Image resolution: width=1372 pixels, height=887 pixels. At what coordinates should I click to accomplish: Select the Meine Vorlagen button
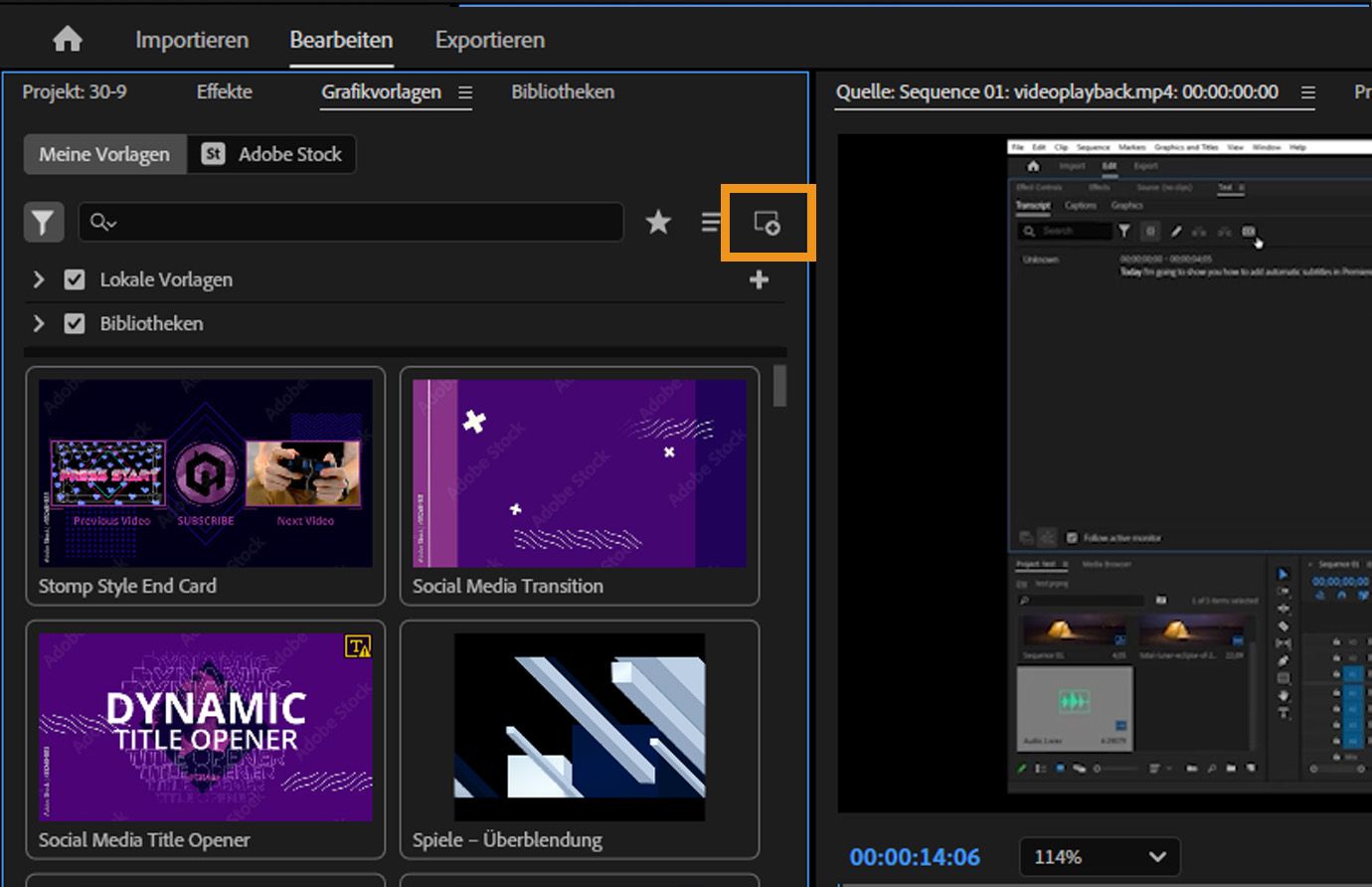pos(104,154)
